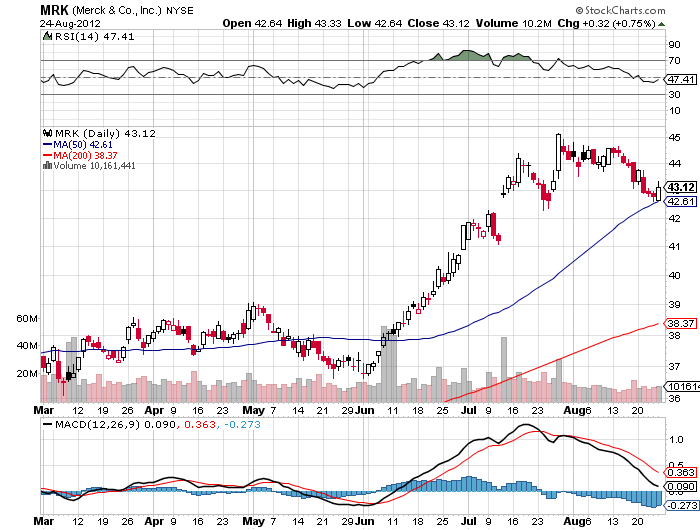Click the 'Chg +0.32 (+0.75%)' value

(606, 23)
